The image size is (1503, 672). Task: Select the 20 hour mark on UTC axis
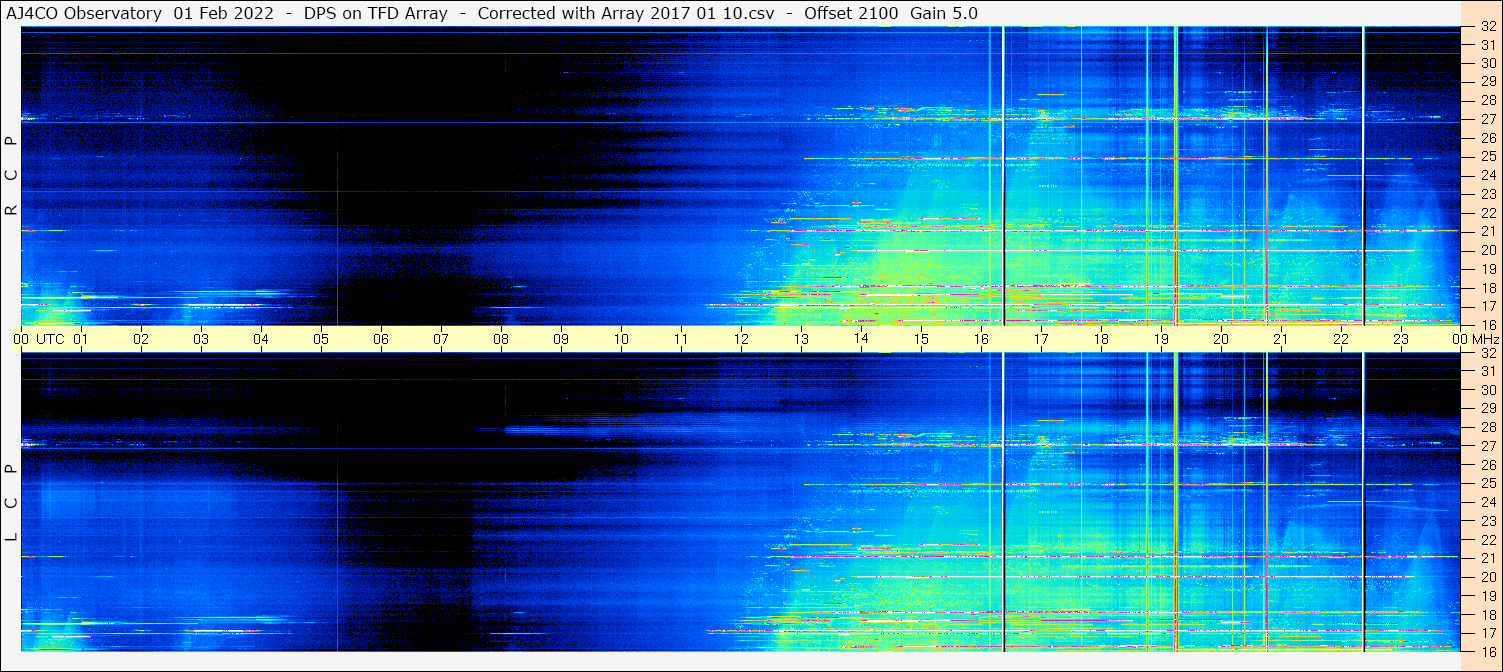tap(1221, 339)
